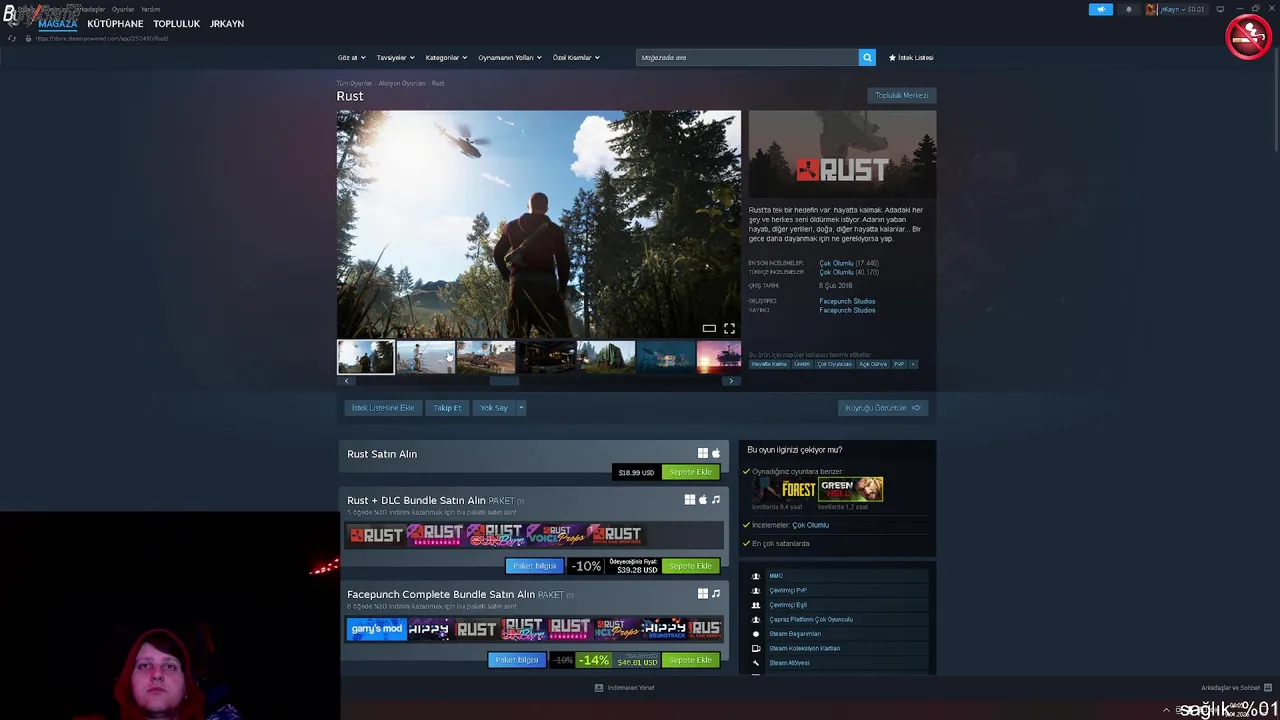Screen dimensions: 1280x720
Task: Expand more tags with the plus button
Action: coord(913,364)
